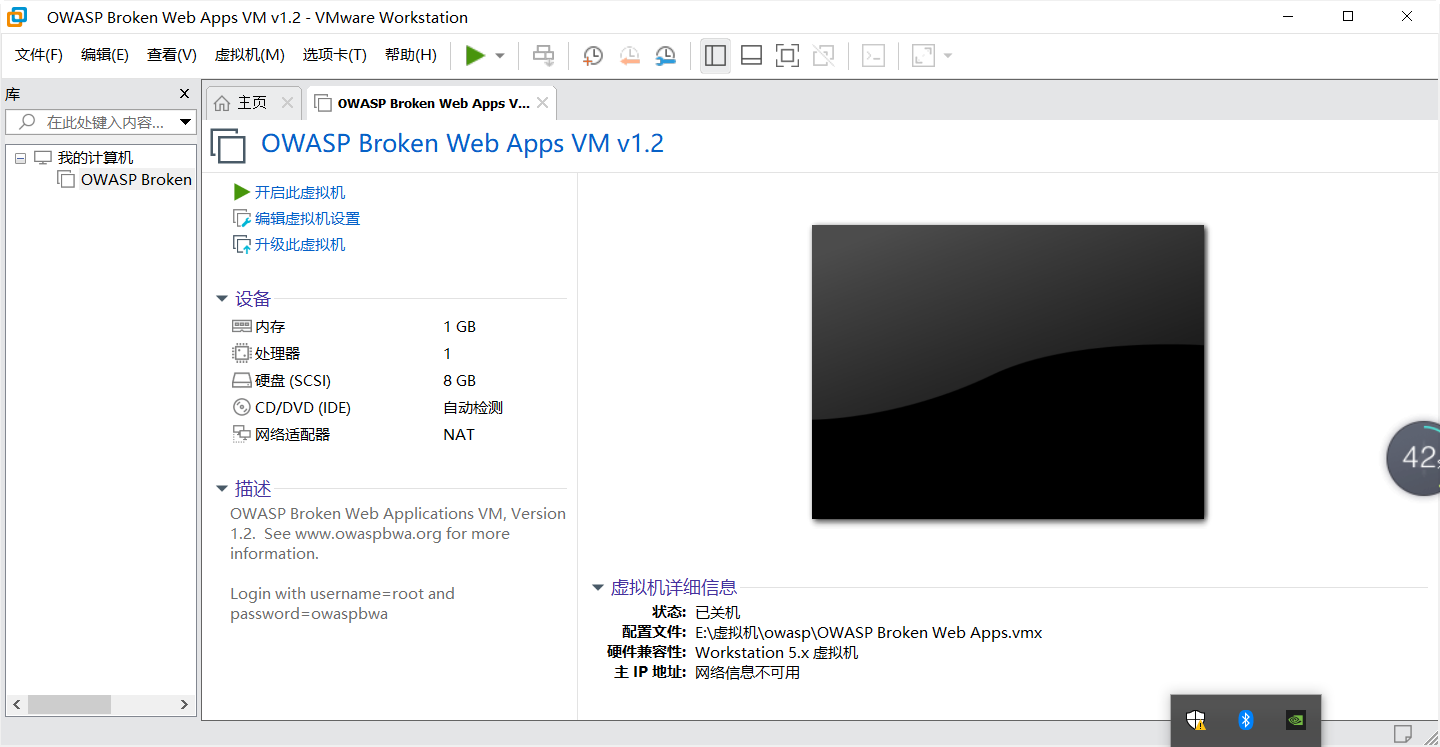The height and width of the screenshot is (747, 1440).
Task: Click the 硬盘 (SCSI) device row
Action: [398, 381]
